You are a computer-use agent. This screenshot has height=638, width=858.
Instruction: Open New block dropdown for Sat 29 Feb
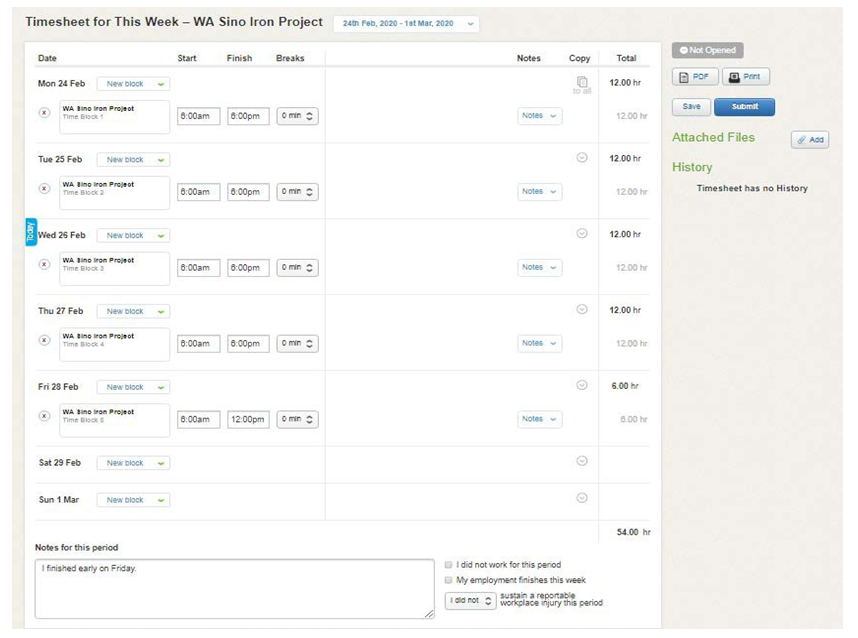click(134, 463)
